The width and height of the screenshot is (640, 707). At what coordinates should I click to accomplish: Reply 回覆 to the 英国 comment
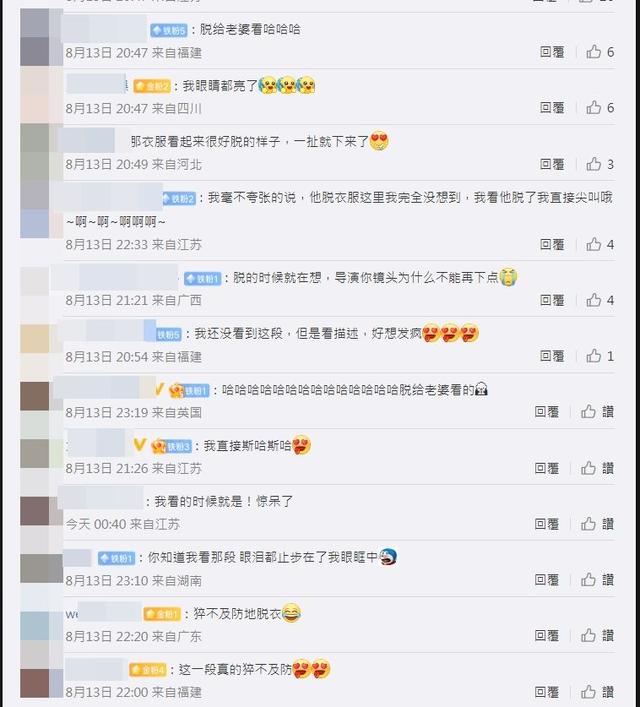tap(547, 412)
